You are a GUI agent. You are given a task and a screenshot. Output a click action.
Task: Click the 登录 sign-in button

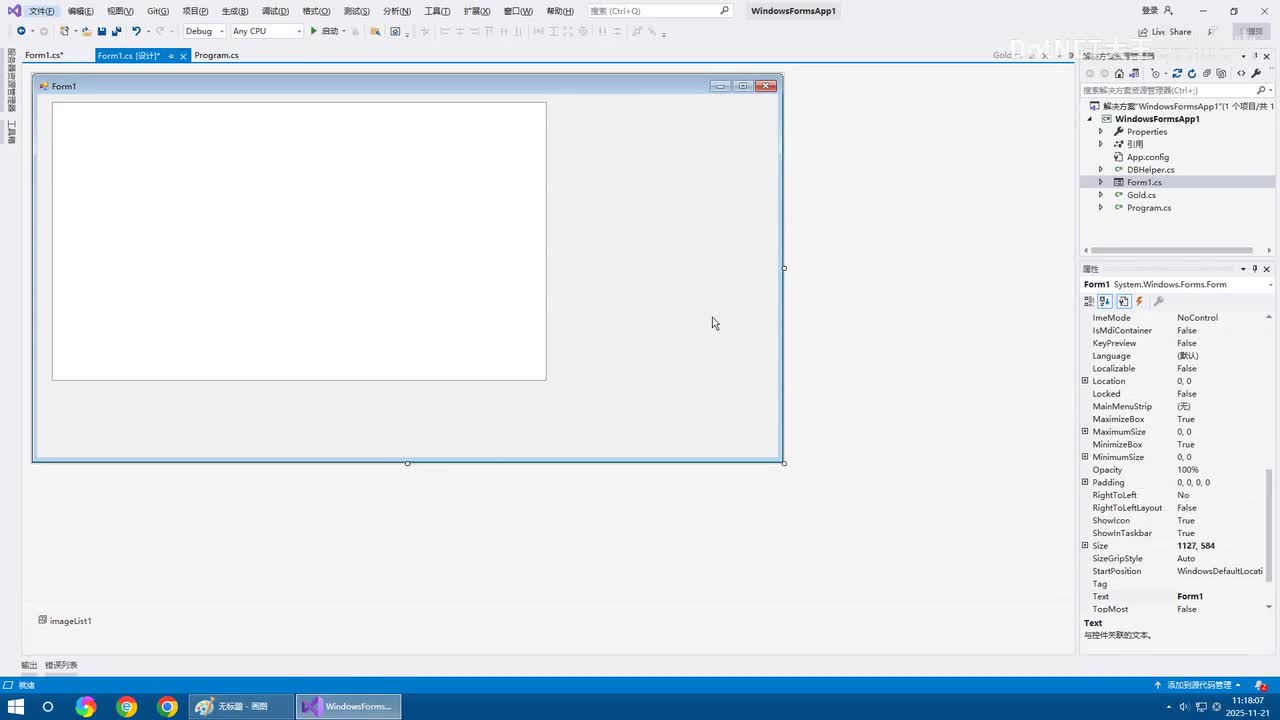[x=1157, y=11]
